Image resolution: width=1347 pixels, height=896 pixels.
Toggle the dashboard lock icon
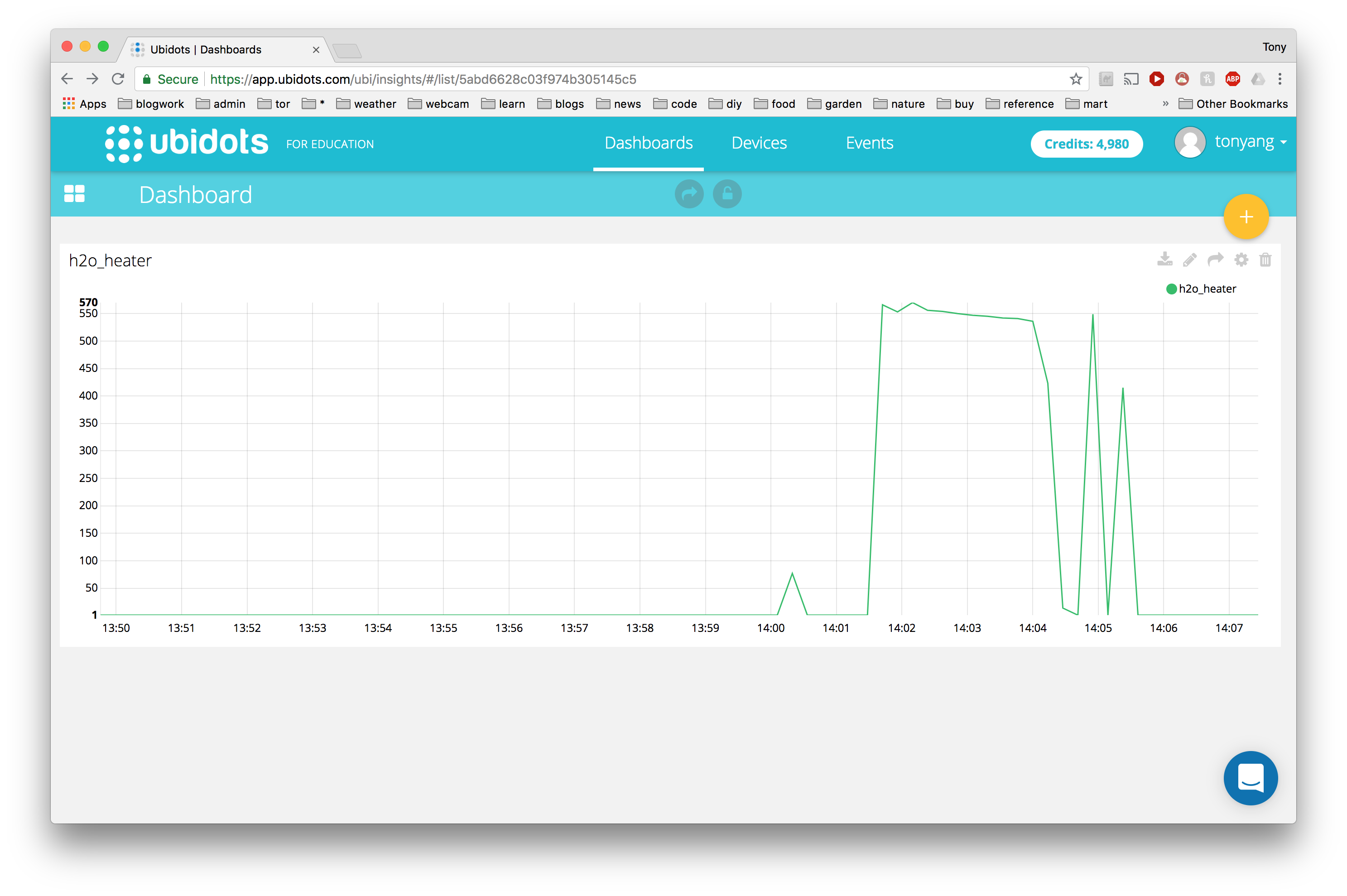[x=727, y=194]
